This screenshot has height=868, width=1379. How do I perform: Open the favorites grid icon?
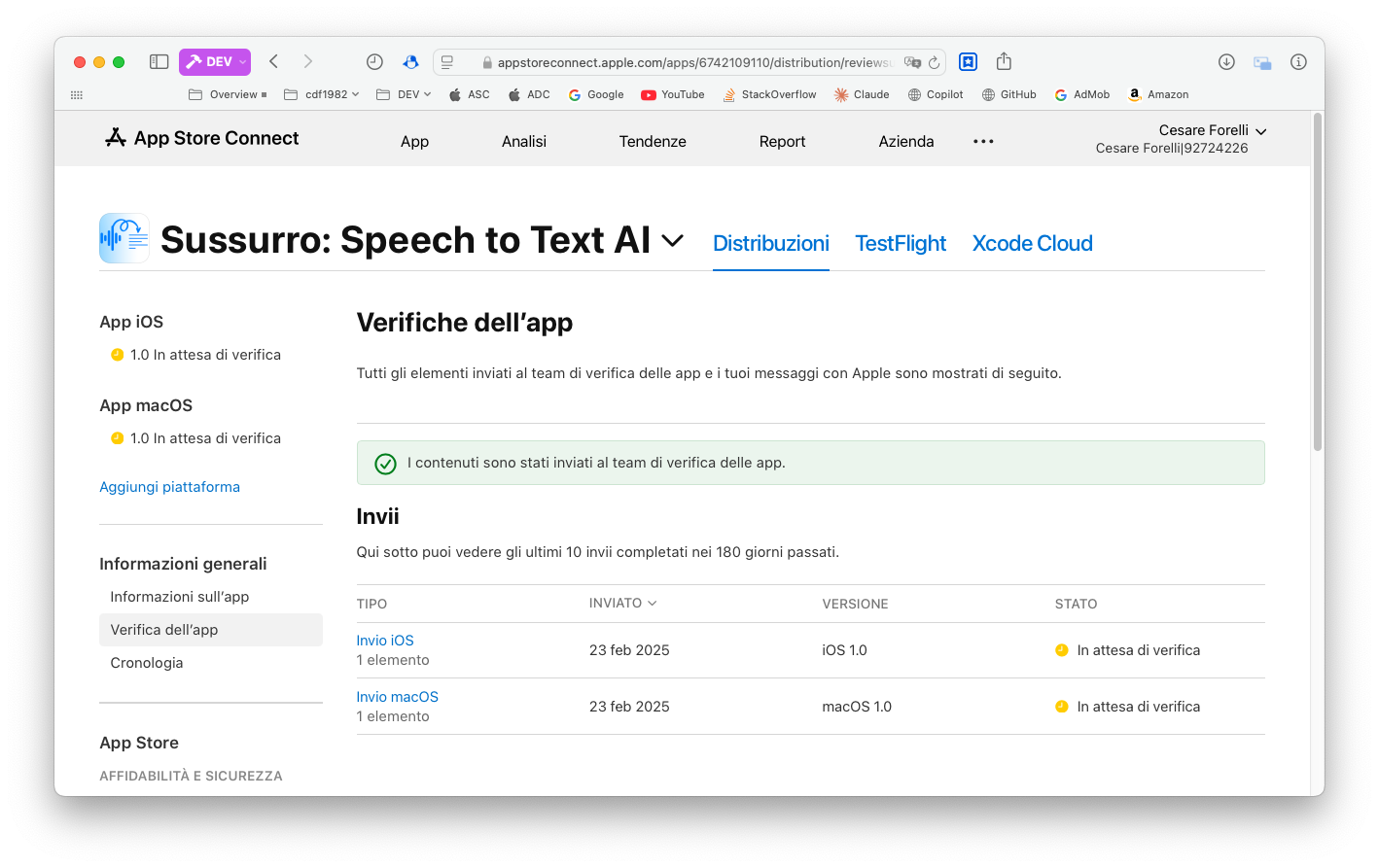point(77,95)
